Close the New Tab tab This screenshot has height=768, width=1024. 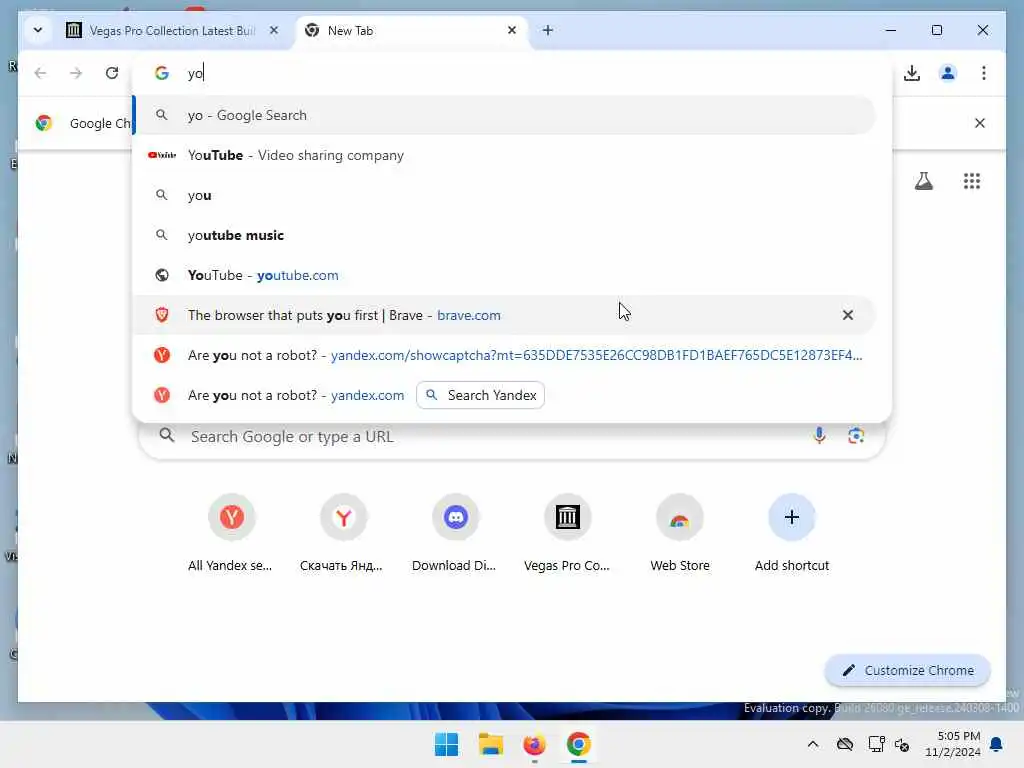tap(512, 30)
